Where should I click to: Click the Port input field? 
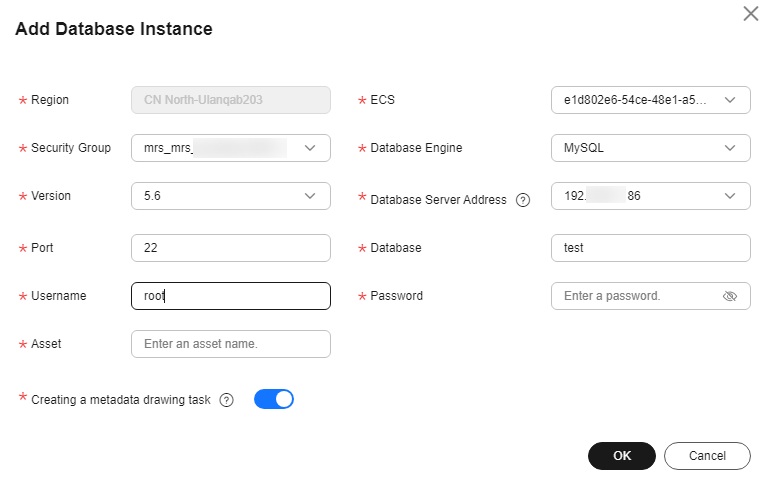tap(230, 248)
